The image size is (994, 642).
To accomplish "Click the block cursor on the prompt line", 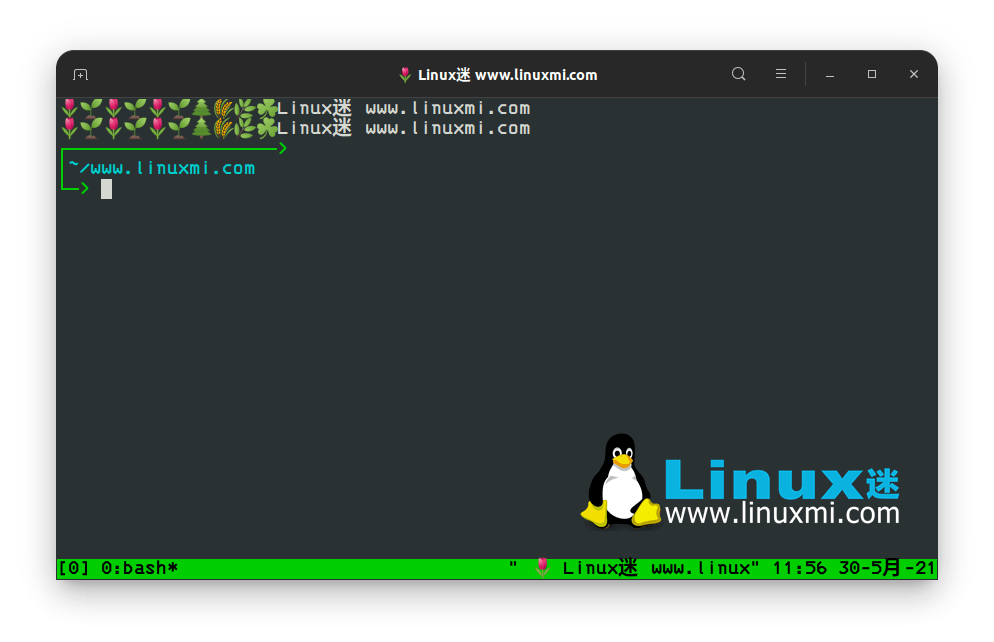I will tap(105, 189).
